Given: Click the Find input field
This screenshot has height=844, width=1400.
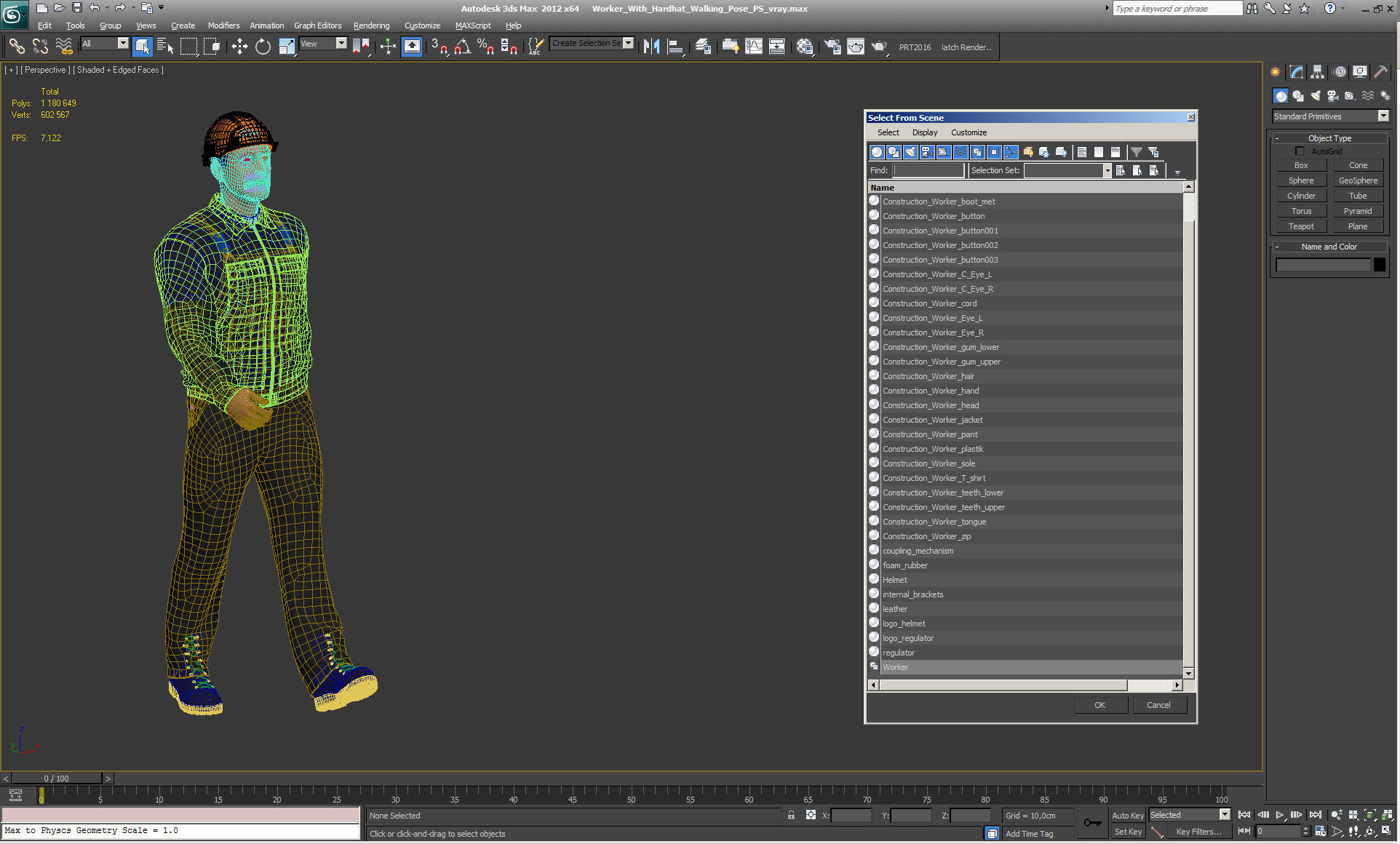Looking at the screenshot, I should [x=928, y=170].
